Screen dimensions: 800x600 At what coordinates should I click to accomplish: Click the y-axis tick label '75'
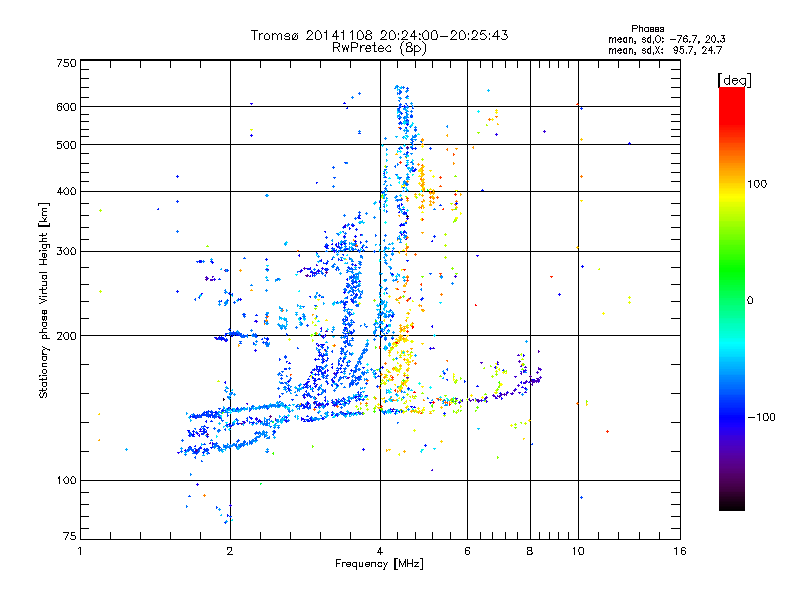pos(70,536)
